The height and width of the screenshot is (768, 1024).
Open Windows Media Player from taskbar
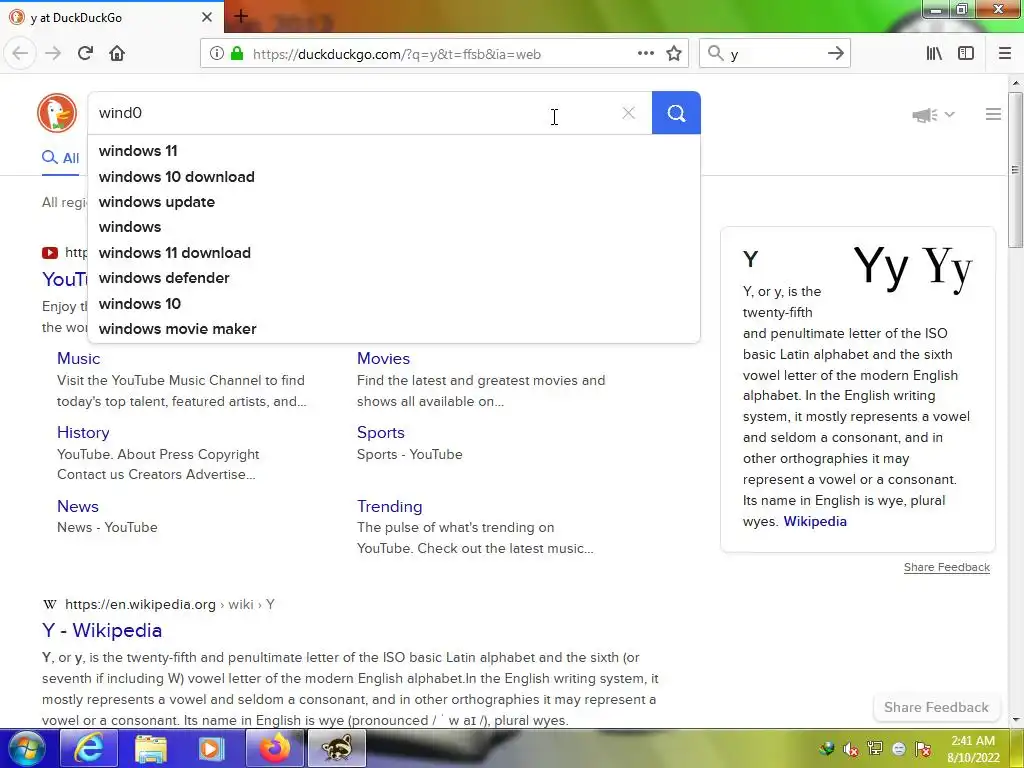point(212,748)
